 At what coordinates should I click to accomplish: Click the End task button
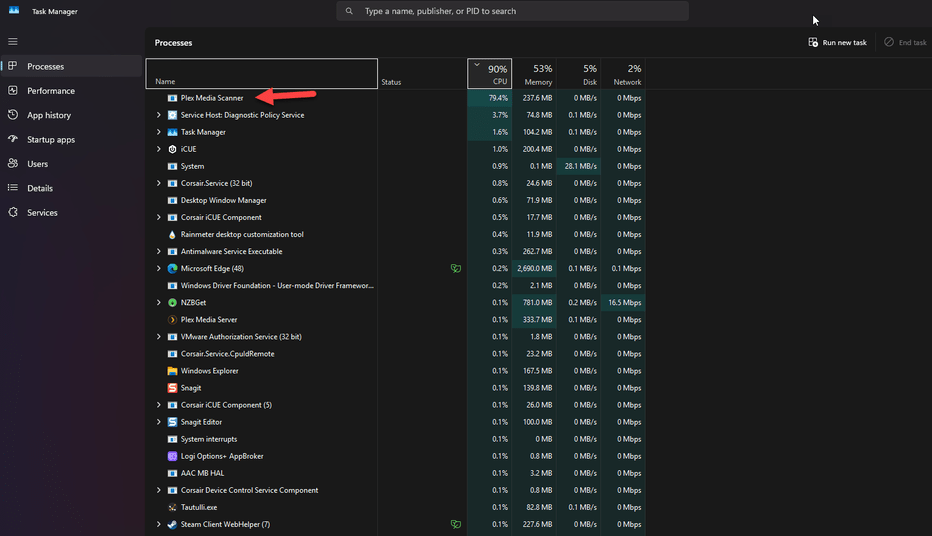coord(905,42)
